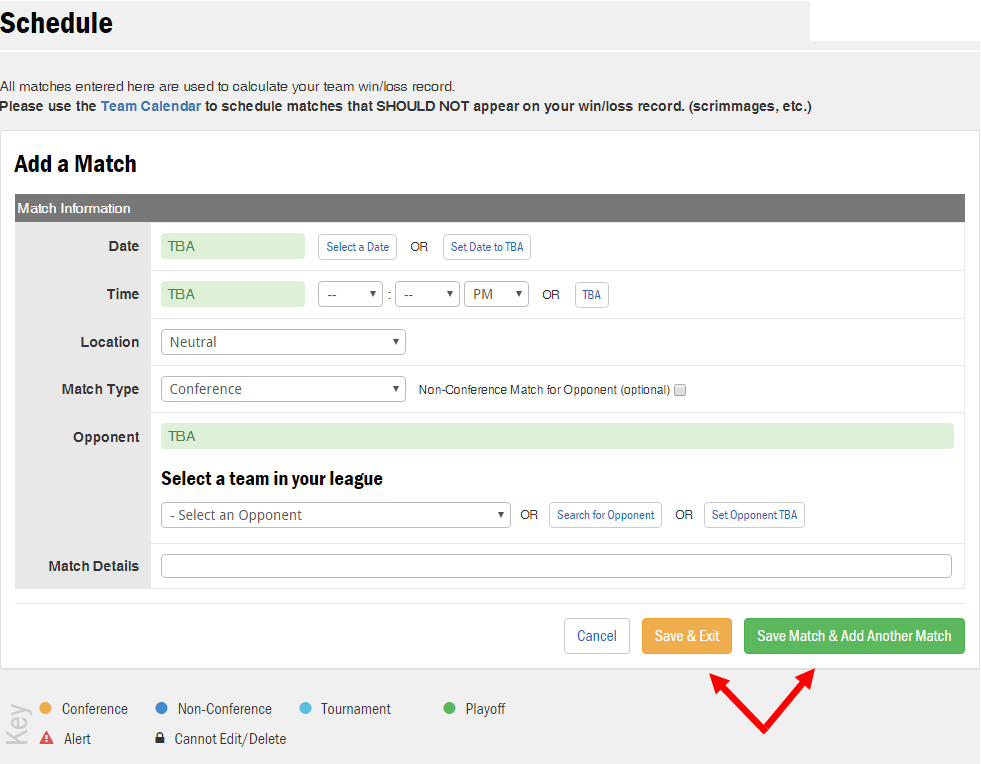Expand the Location dropdown showing Neutral
981x764 pixels.
click(x=283, y=342)
